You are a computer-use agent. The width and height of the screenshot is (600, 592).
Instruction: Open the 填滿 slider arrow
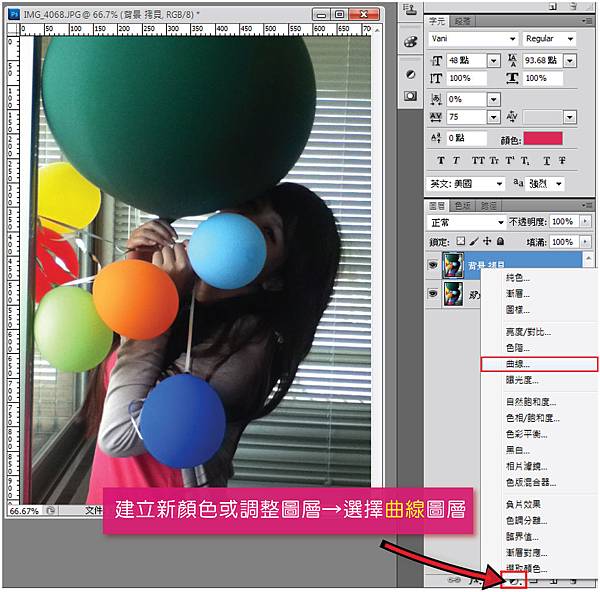[x=585, y=242]
